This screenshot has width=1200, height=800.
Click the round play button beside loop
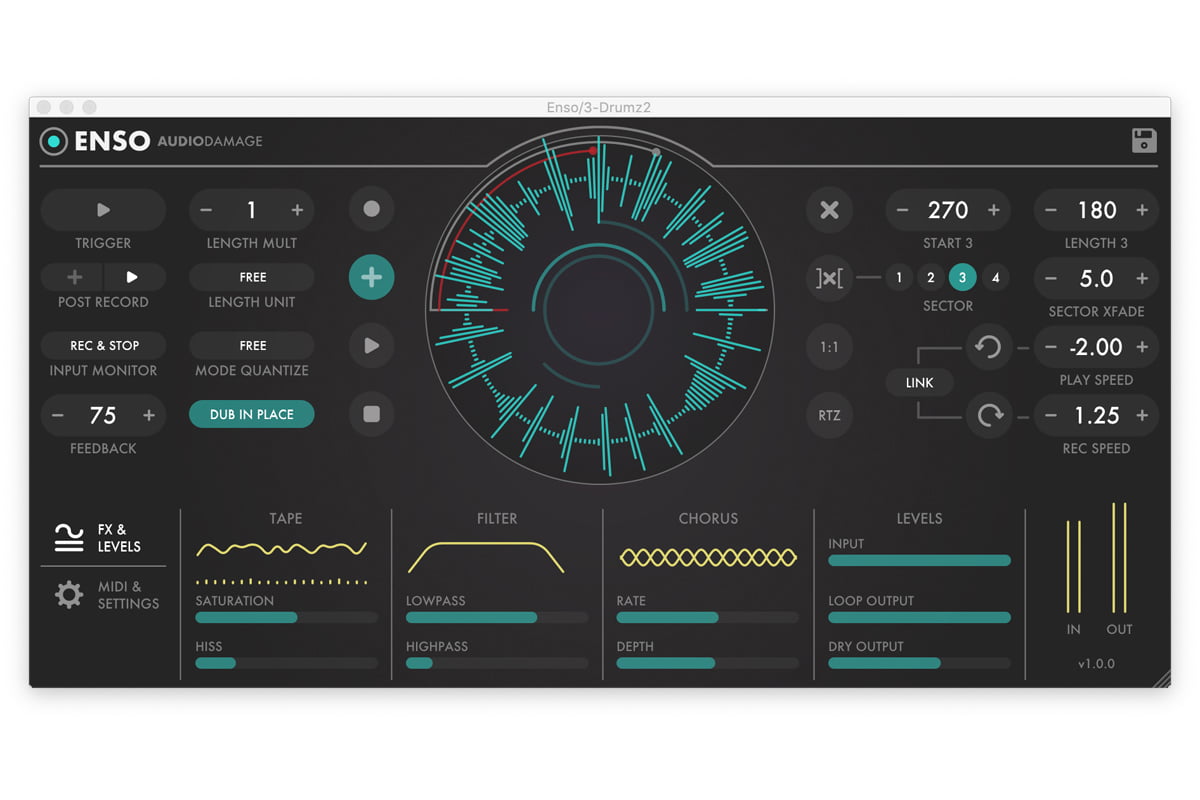372,345
